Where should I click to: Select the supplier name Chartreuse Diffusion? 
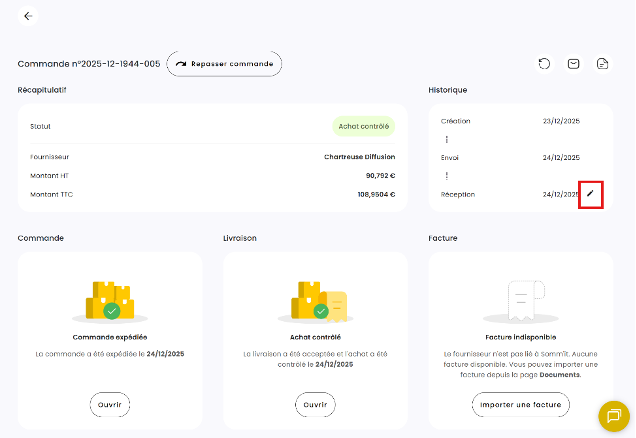point(359,156)
